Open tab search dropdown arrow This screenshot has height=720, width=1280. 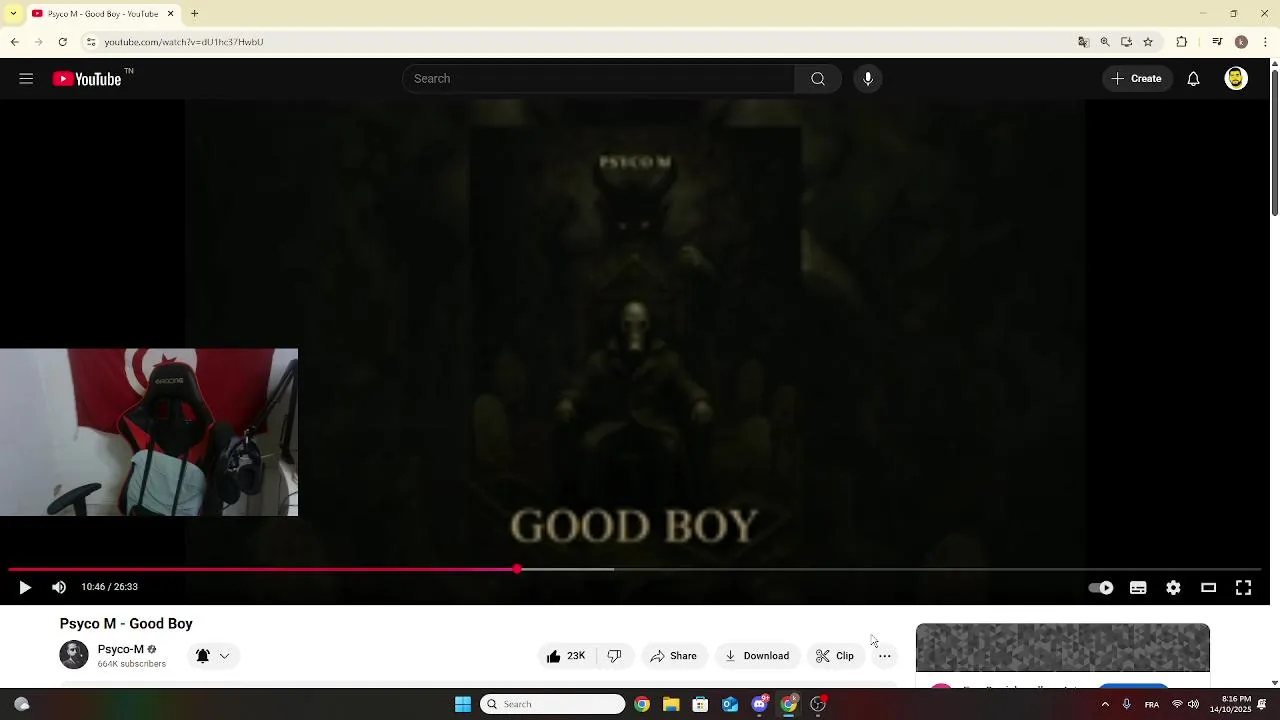click(x=13, y=14)
